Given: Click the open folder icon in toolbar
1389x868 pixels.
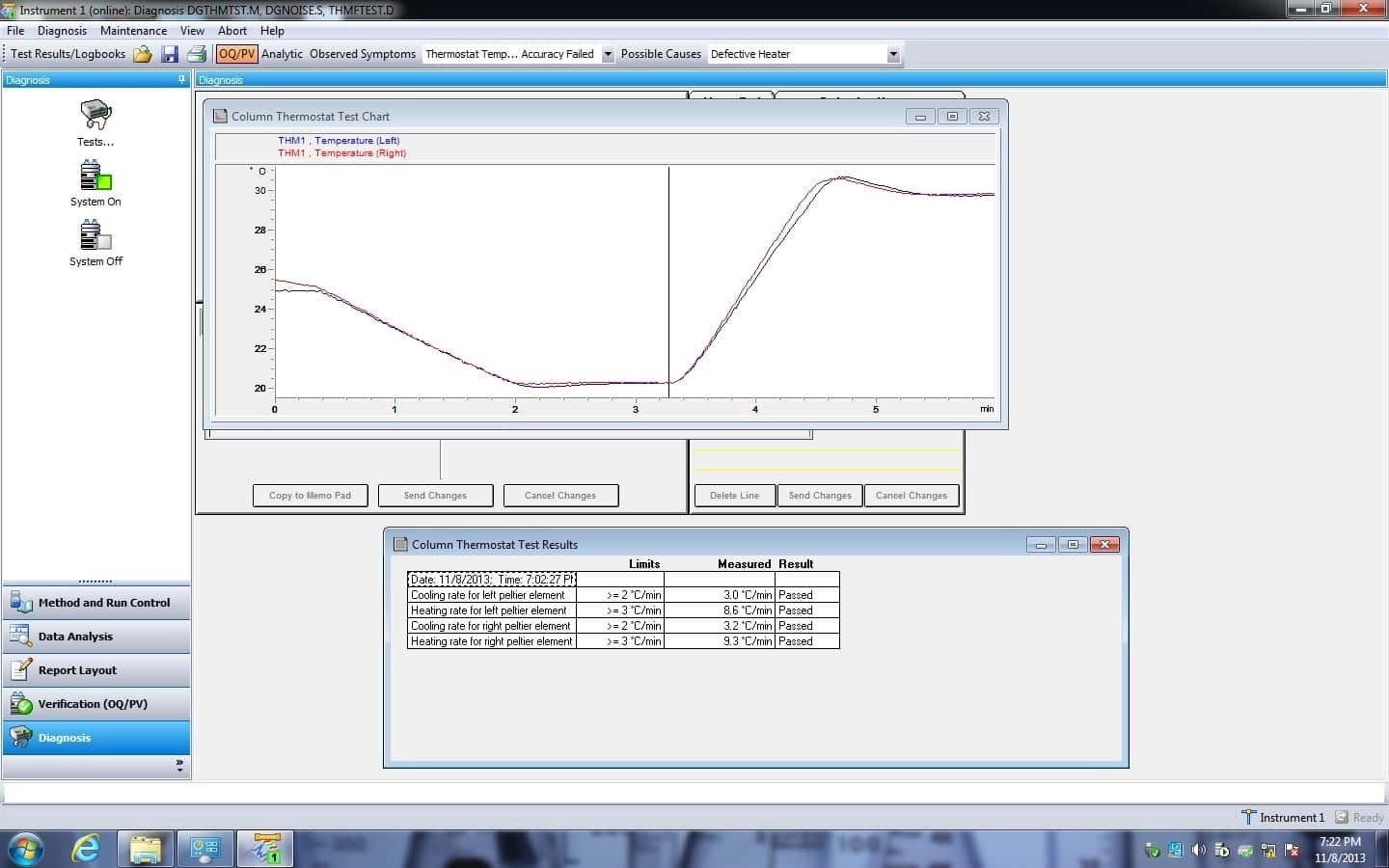Looking at the screenshot, I should (x=143, y=54).
